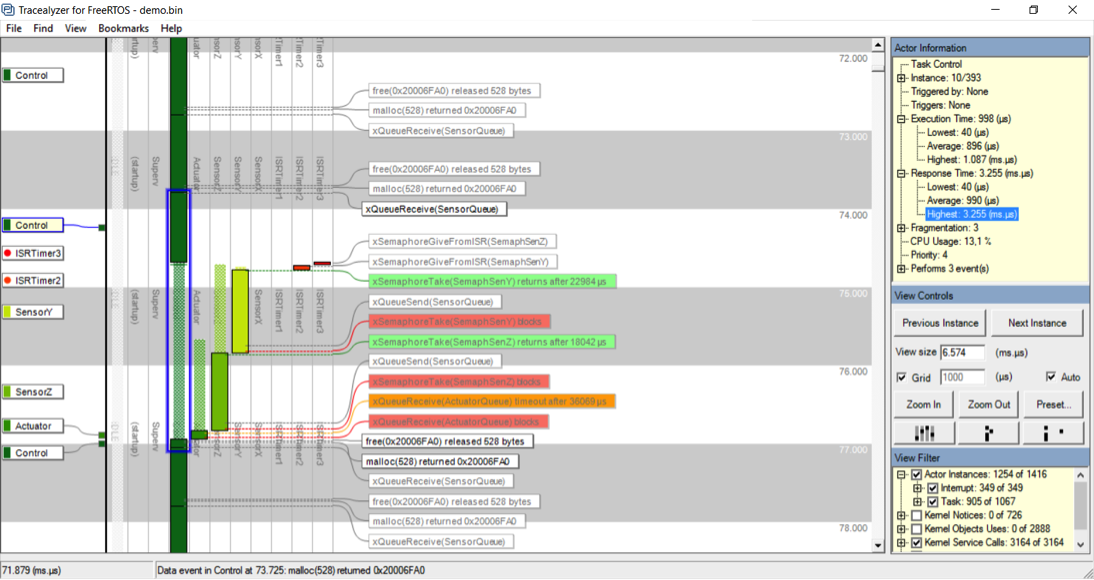Collapse the Actor Instances filter node

pyautogui.click(x=901, y=475)
